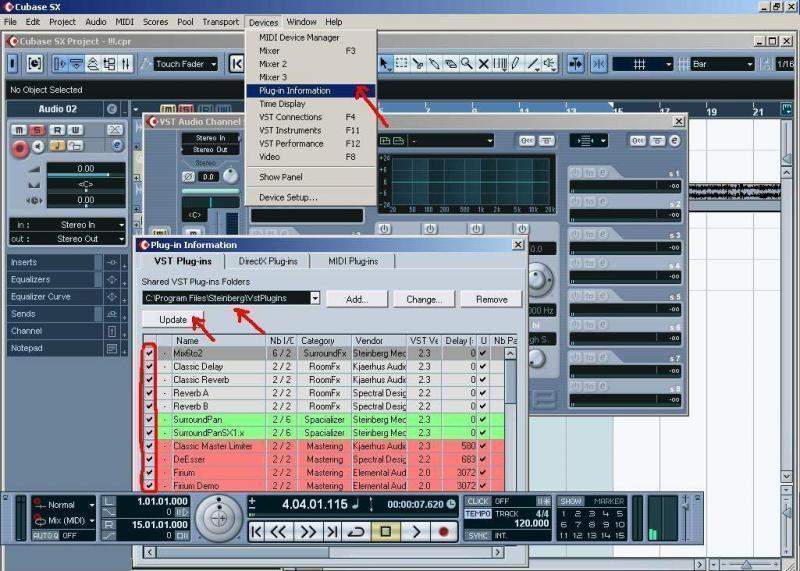Enable record on track Audio 02
The height and width of the screenshot is (571, 800).
[x=19, y=148]
